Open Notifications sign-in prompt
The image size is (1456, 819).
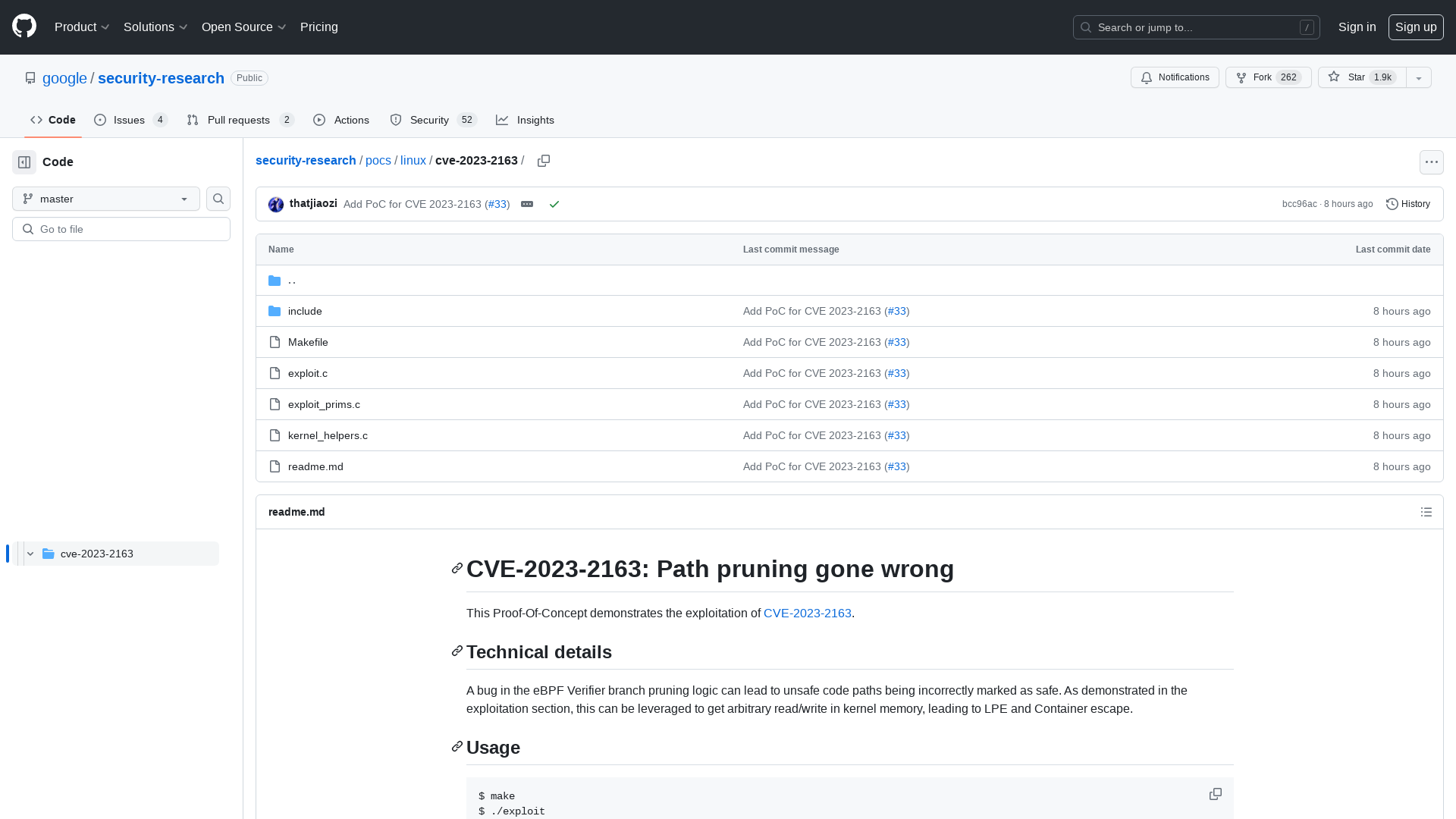[x=1175, y=77]
